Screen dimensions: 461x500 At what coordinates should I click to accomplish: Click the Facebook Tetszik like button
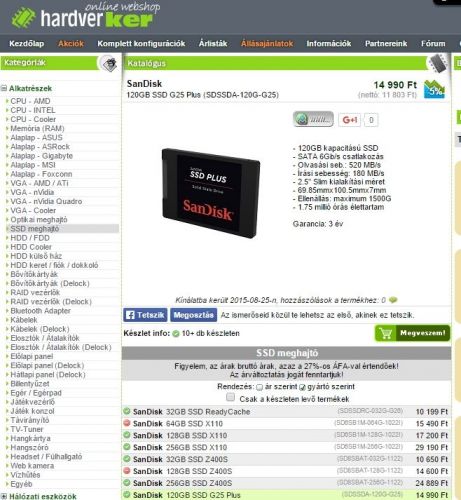tap(145, 315)
